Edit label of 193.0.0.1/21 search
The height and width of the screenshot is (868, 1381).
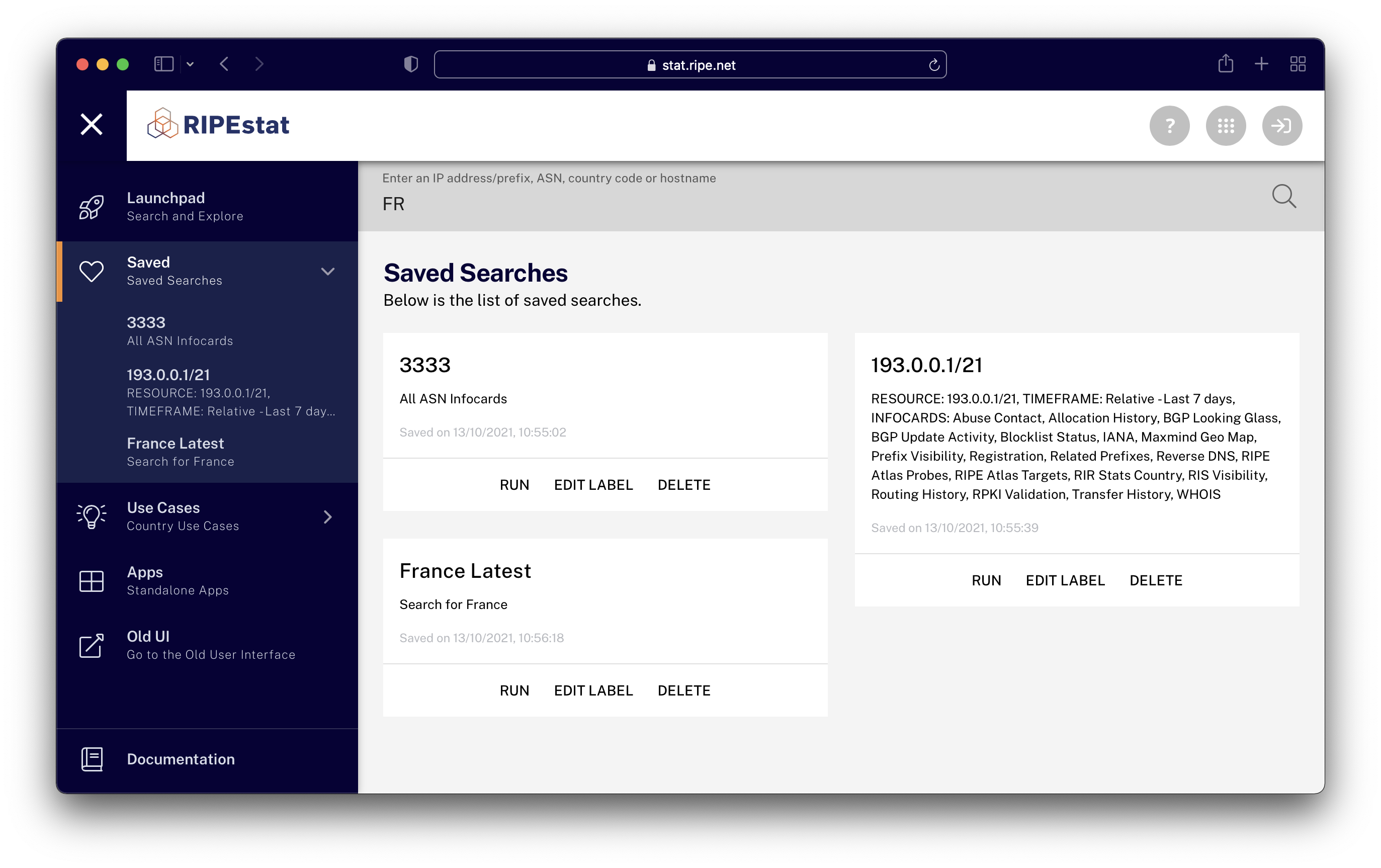coord(1065,580)
